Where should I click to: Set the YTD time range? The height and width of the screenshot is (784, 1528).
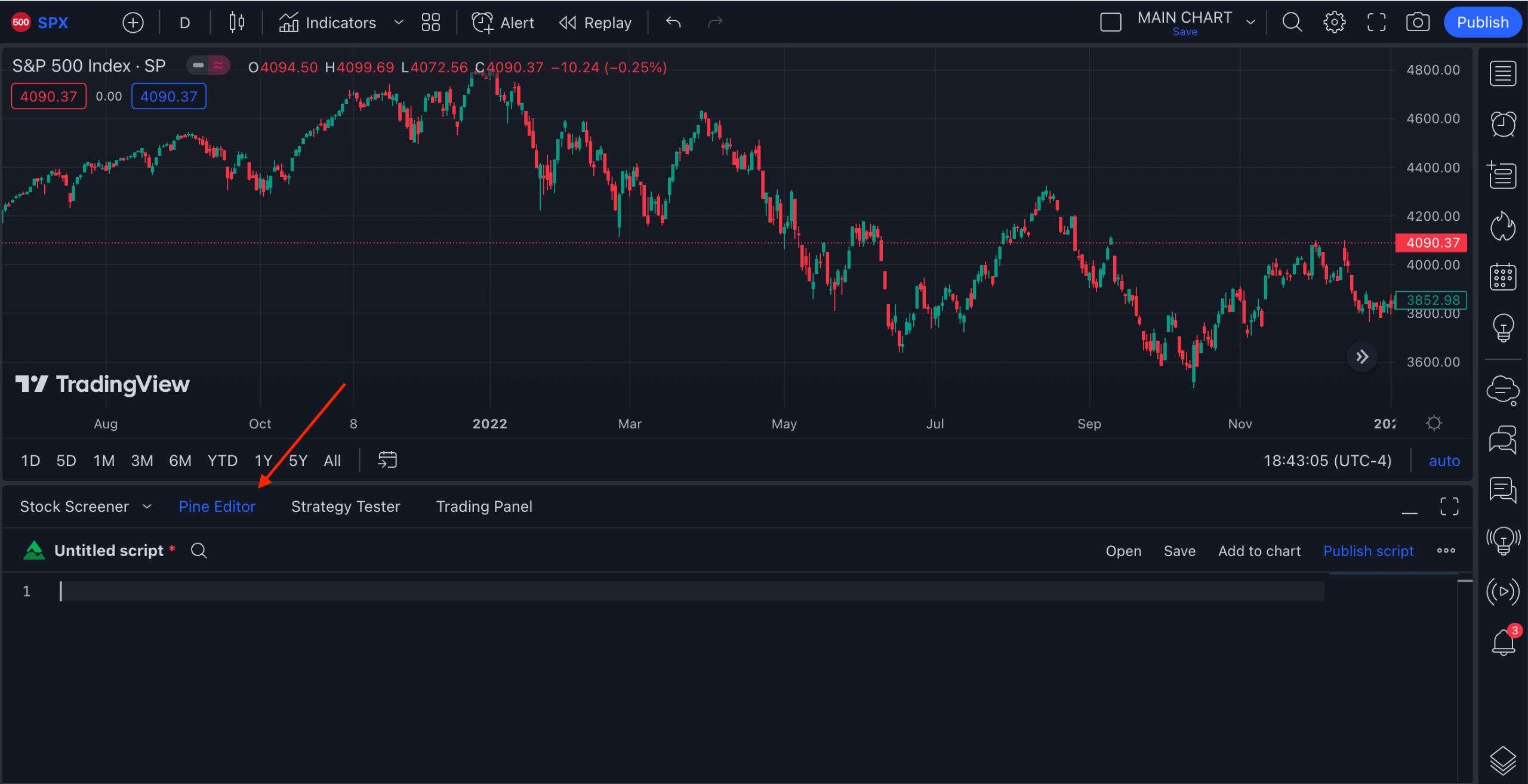click(222, 461)
